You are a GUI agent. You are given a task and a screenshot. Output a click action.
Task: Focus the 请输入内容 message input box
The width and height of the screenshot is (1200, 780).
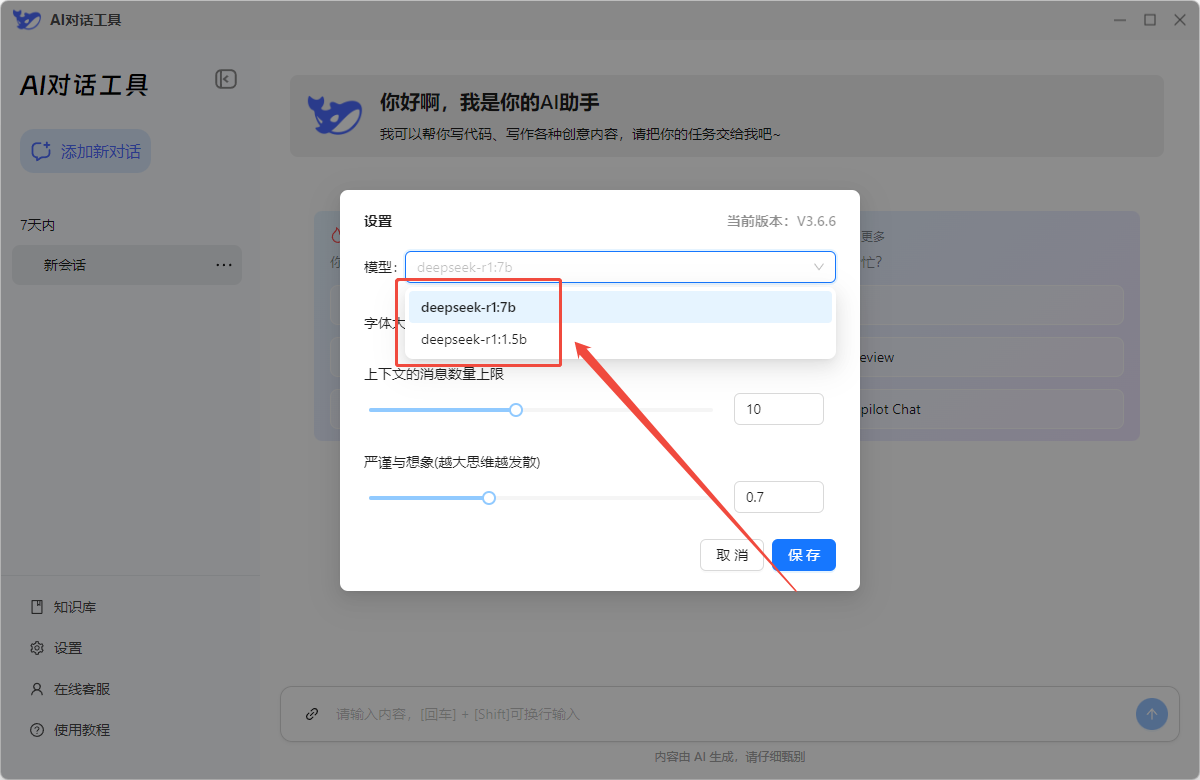730,714
